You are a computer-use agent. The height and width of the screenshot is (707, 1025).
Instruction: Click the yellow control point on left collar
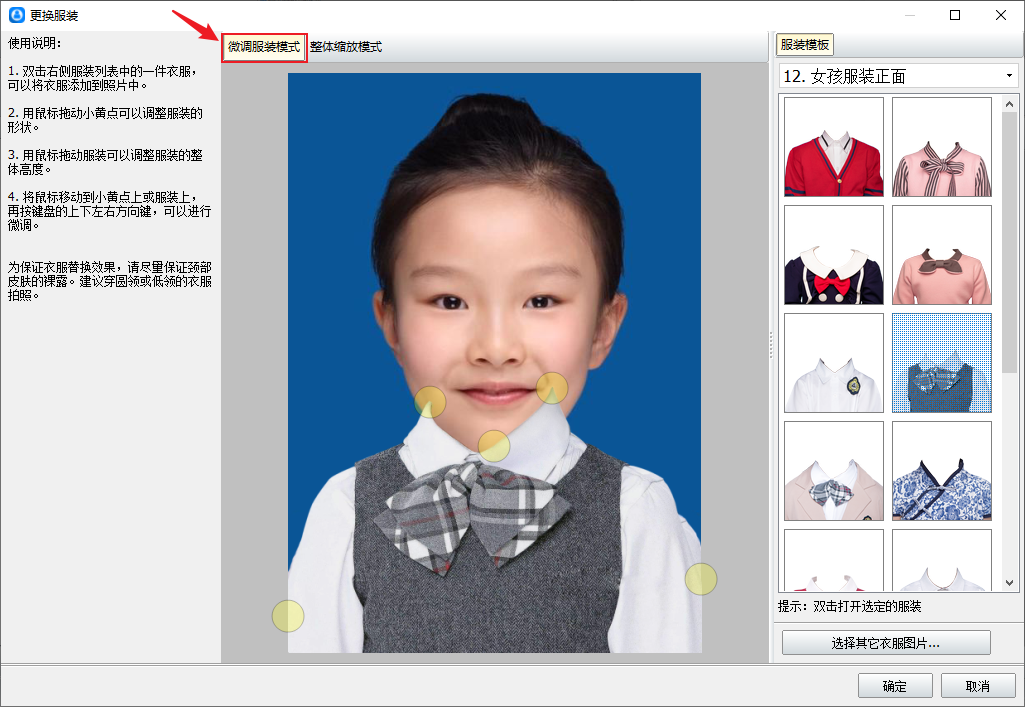[x=429, y=402]
